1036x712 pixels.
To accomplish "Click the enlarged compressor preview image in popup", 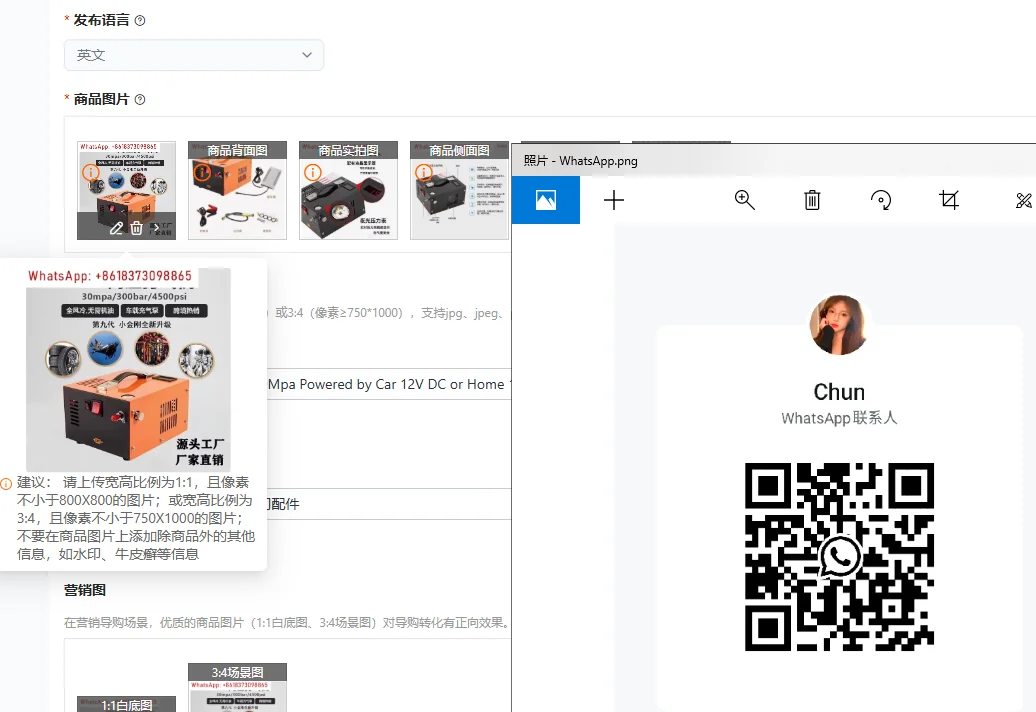I will pyautogui.click(x=128, y=369).
